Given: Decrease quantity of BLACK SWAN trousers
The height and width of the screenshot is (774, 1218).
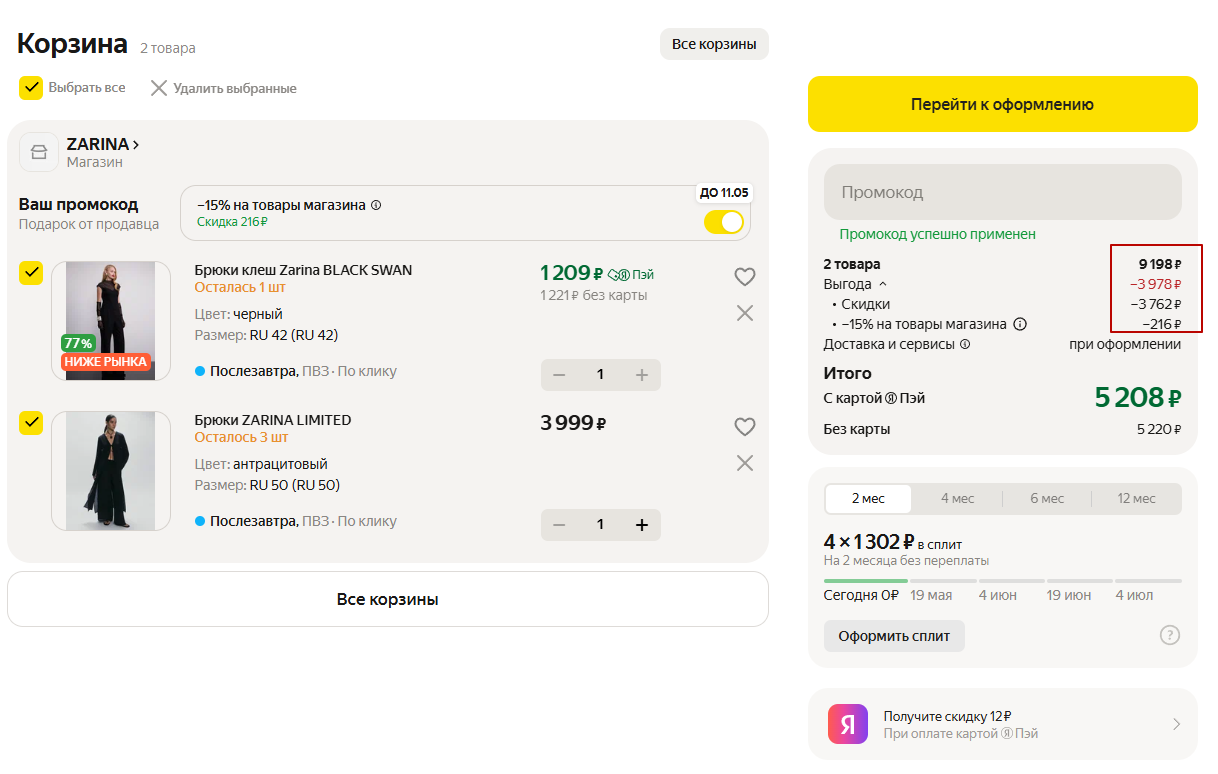Looking at the screenshot, I should tap(559, 374).
